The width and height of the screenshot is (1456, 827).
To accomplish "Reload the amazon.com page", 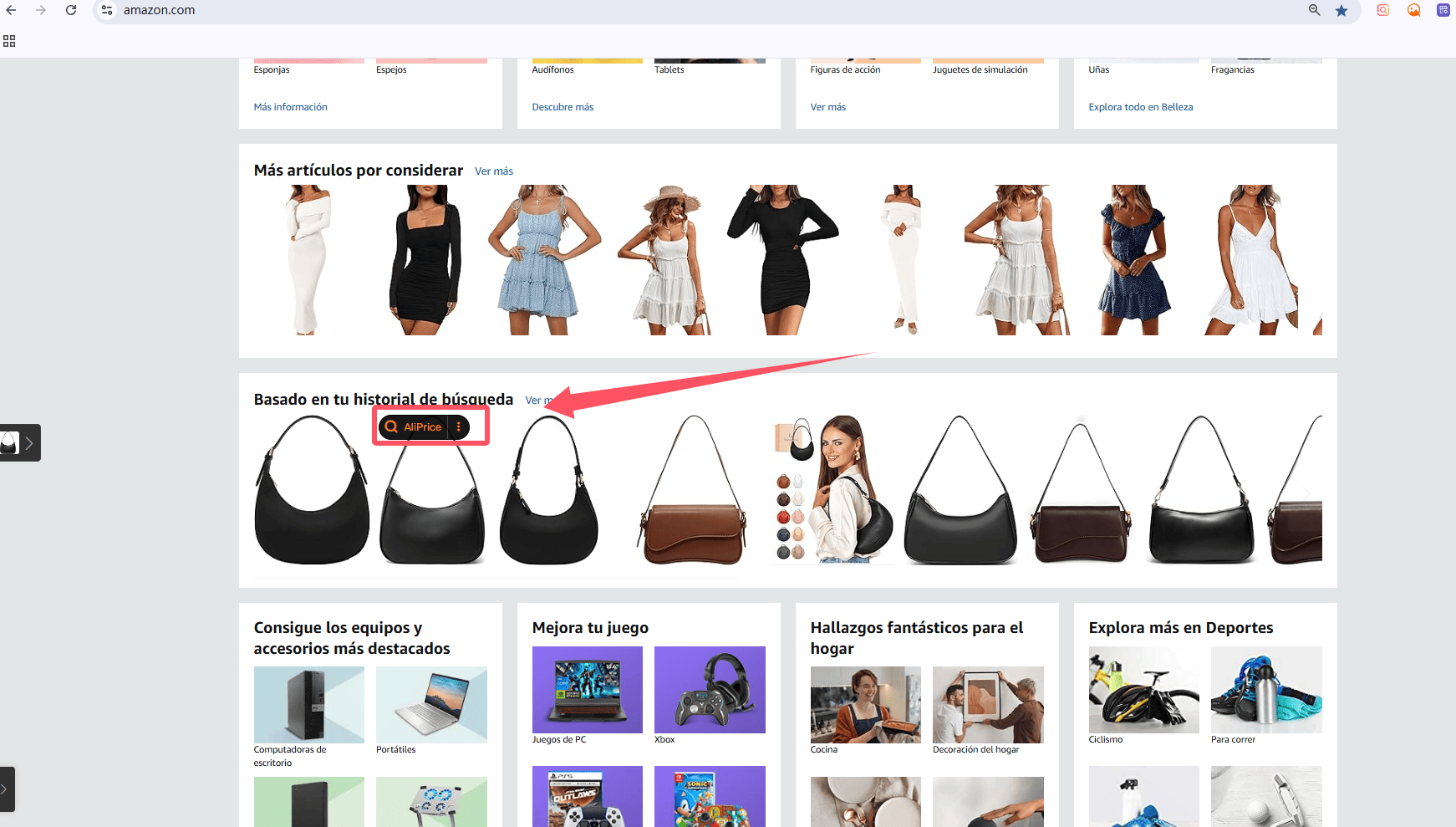I will [x=71, y=10].
